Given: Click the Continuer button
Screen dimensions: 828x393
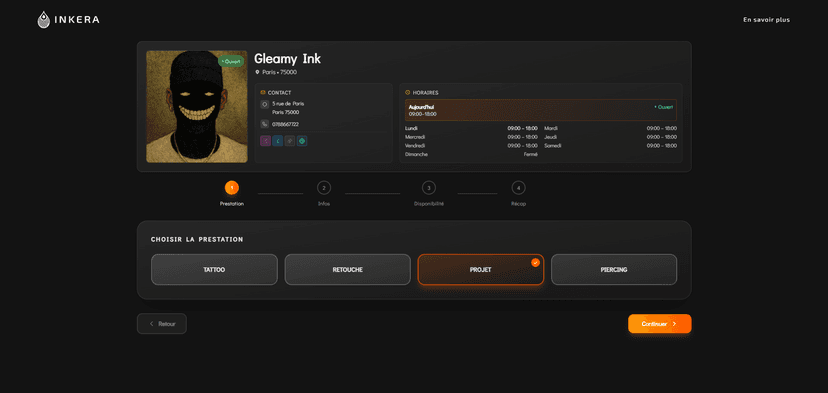Looking at the screenshot, I should coord(660,324).
